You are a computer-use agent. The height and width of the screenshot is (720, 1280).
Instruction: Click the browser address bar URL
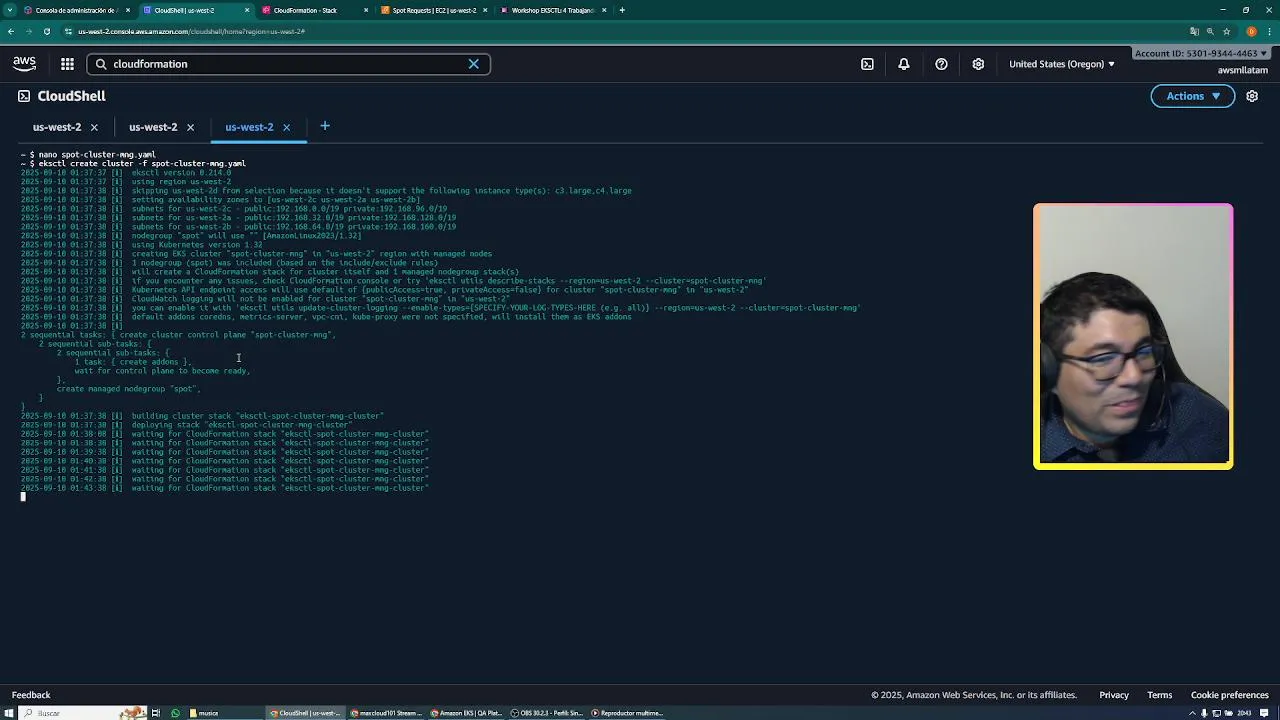pos(191,31)
